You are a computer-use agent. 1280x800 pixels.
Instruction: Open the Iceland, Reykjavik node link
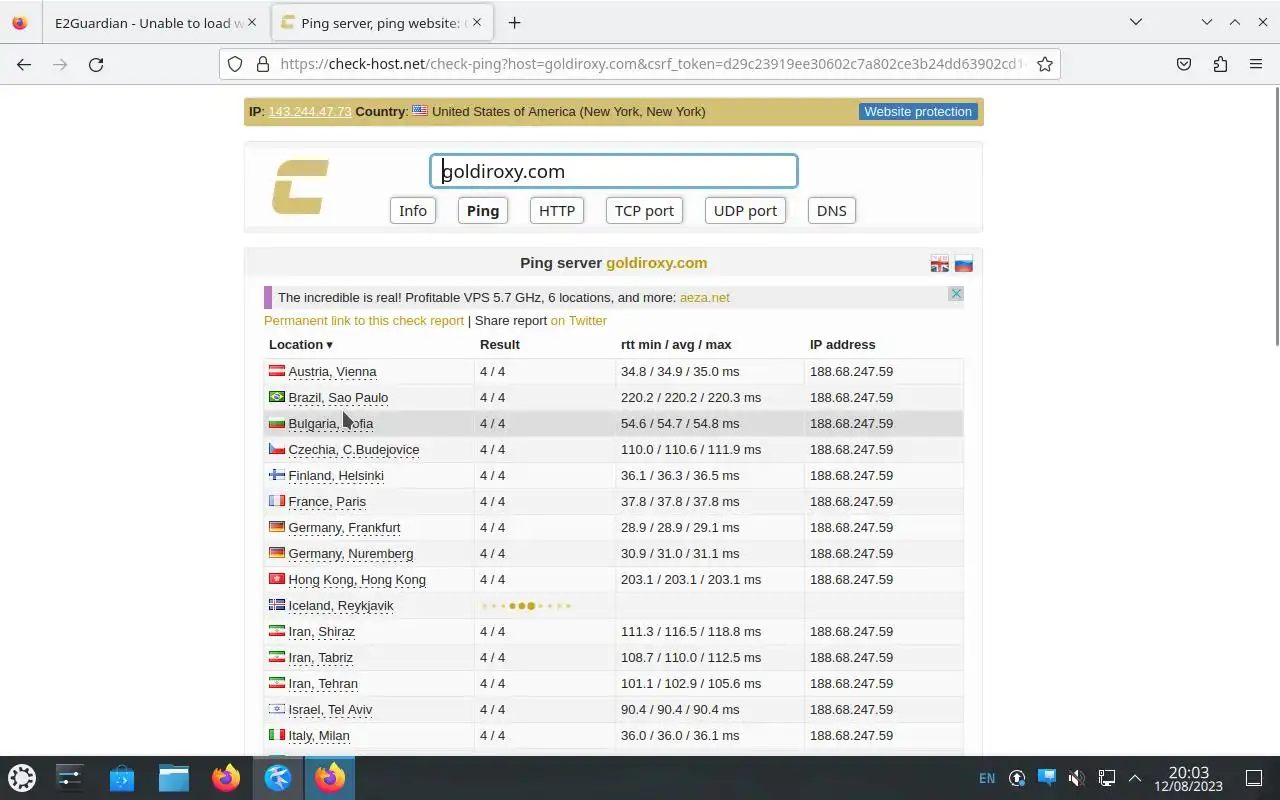click(x=341, y=606)
